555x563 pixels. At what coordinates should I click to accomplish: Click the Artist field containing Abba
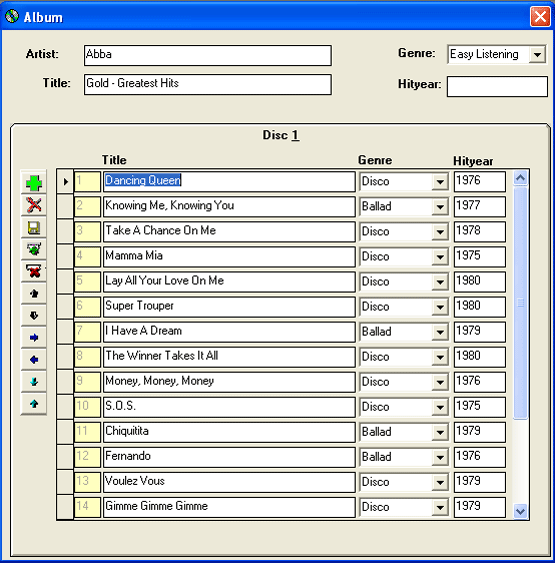[x=207, y=55]
